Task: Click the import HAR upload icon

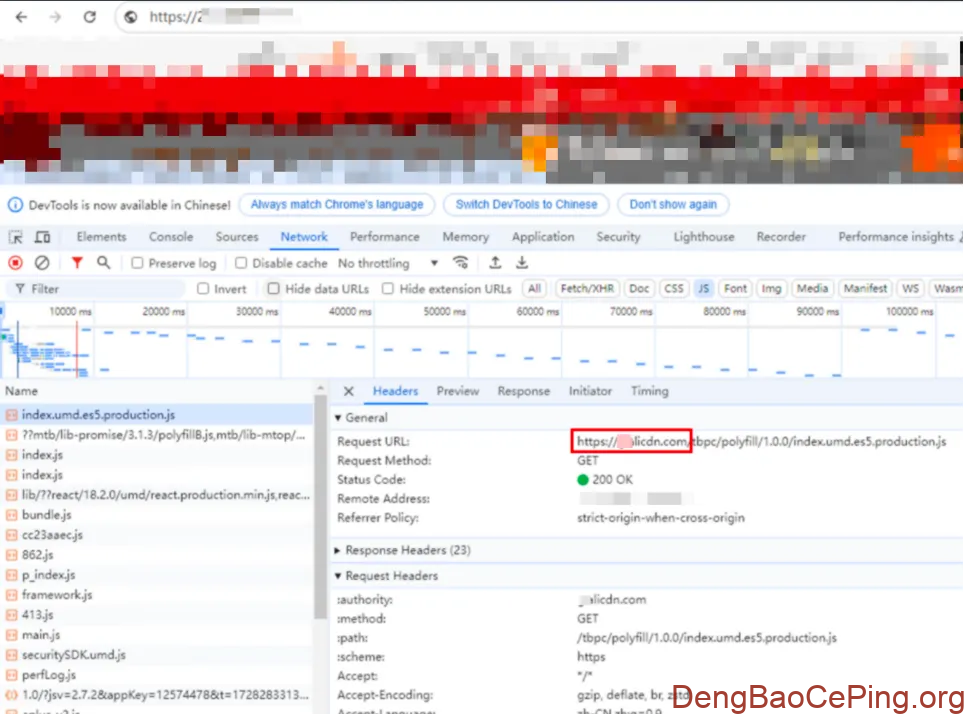Action: click(495, 263)
